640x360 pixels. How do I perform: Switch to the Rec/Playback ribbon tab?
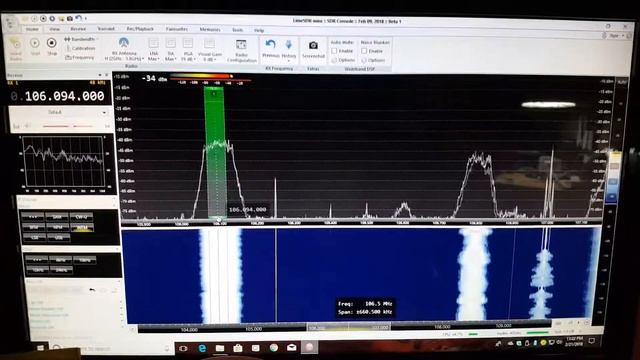pos(140,29)
